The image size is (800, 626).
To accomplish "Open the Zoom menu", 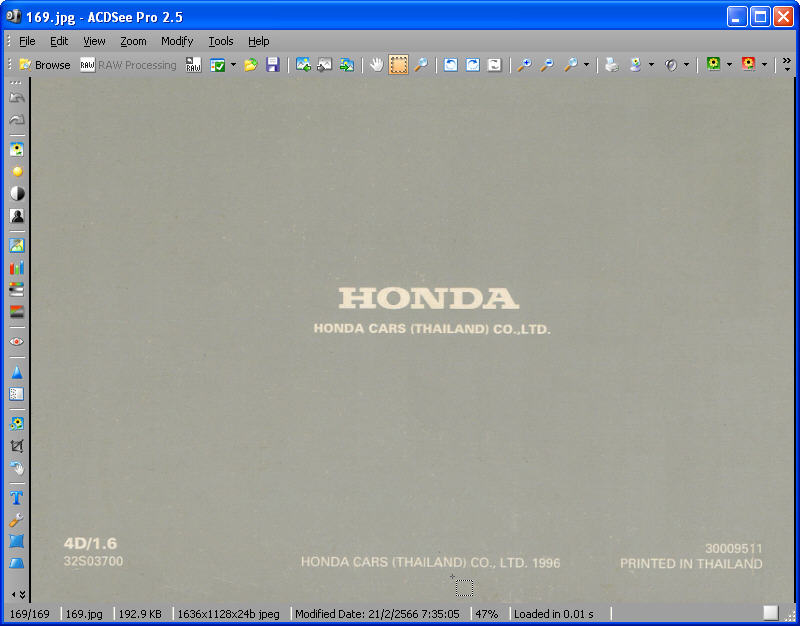I will [x=133, y=41].
